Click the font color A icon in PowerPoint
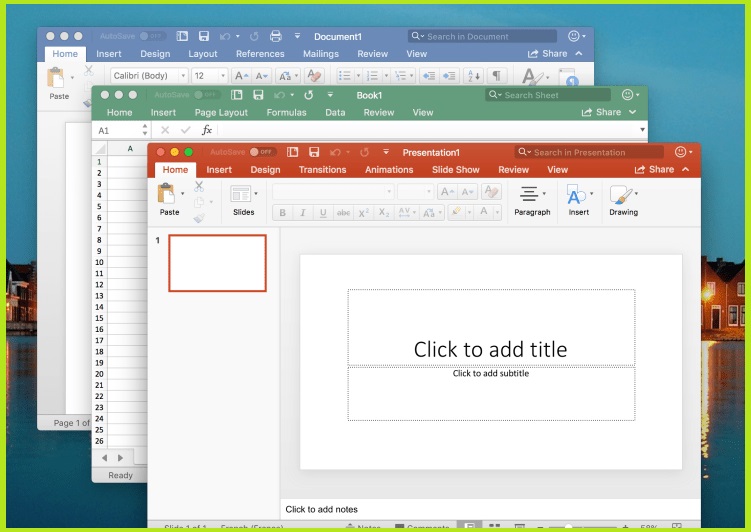 484,212
